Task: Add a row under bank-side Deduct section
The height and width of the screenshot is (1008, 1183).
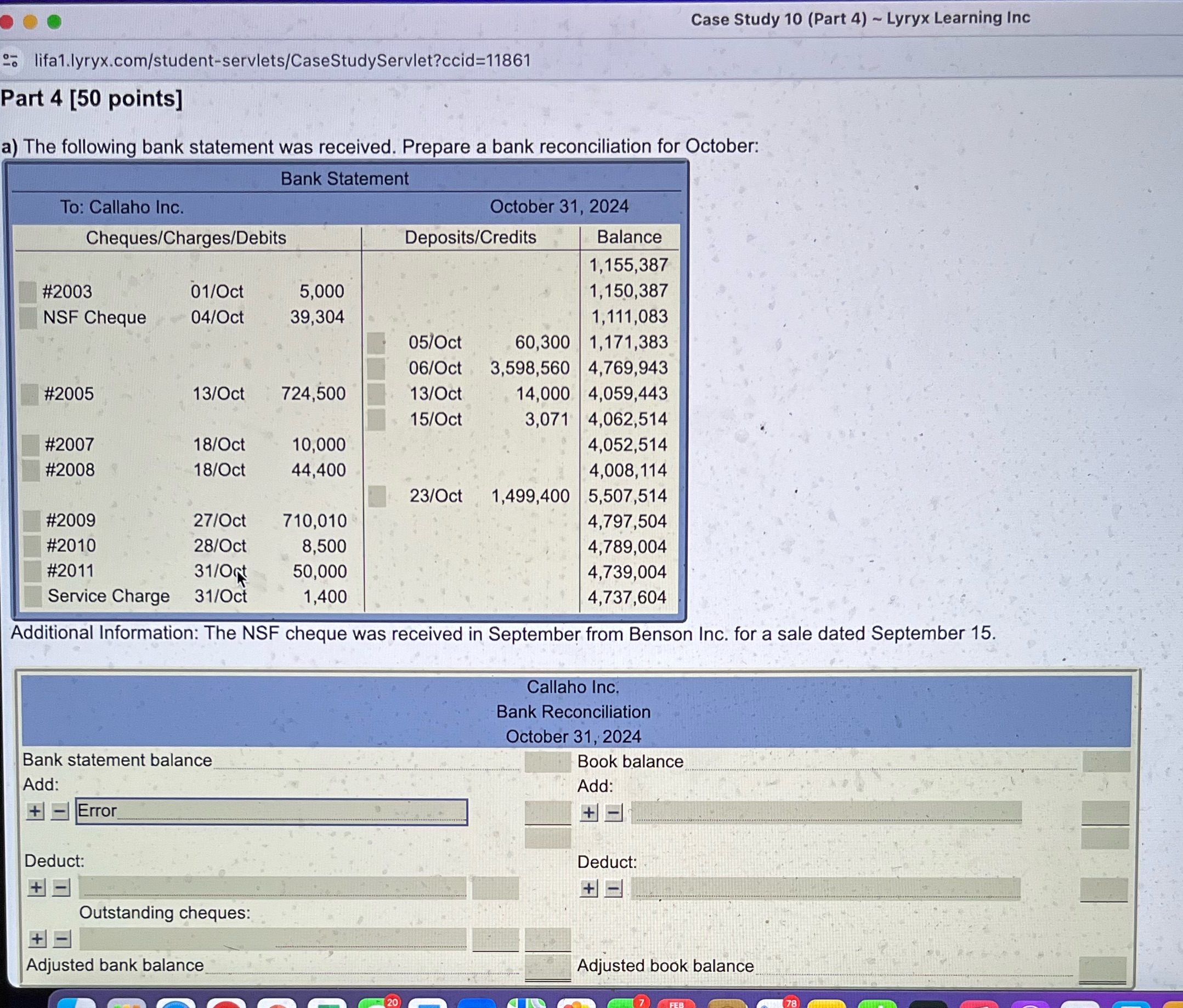Action: point(37,887)
